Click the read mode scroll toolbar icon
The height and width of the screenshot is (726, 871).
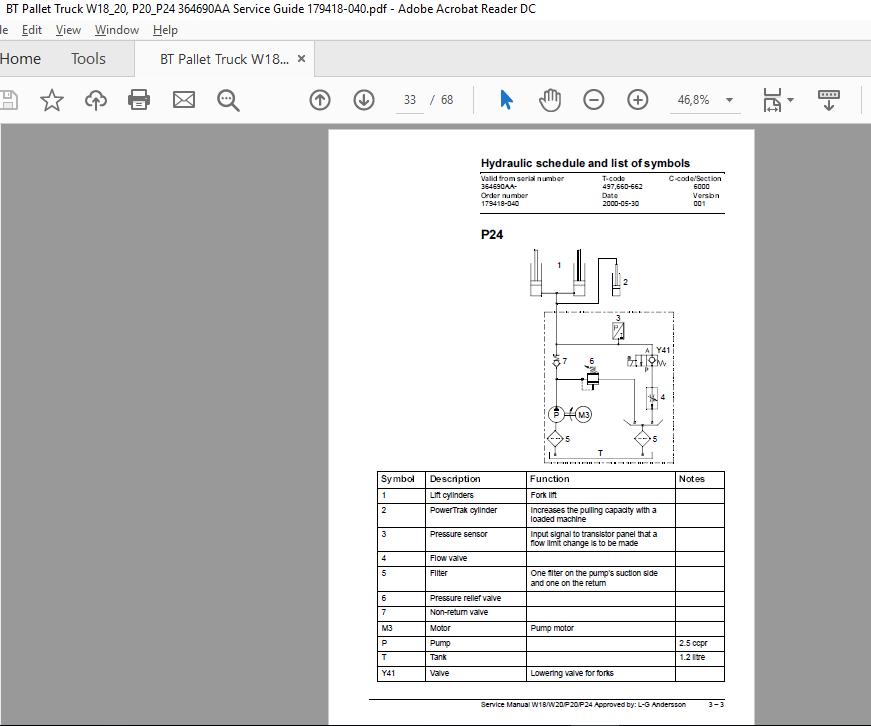[829, 100]
